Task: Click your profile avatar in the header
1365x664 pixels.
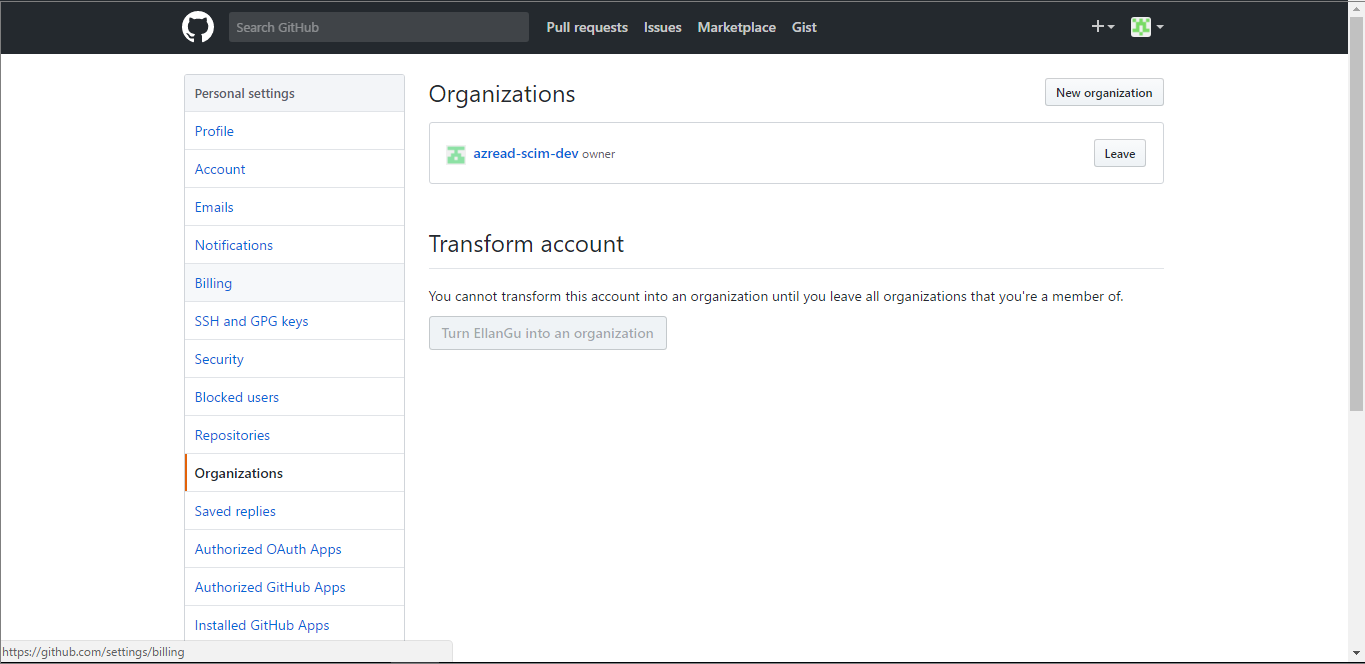Action: tap(1140, 26)
